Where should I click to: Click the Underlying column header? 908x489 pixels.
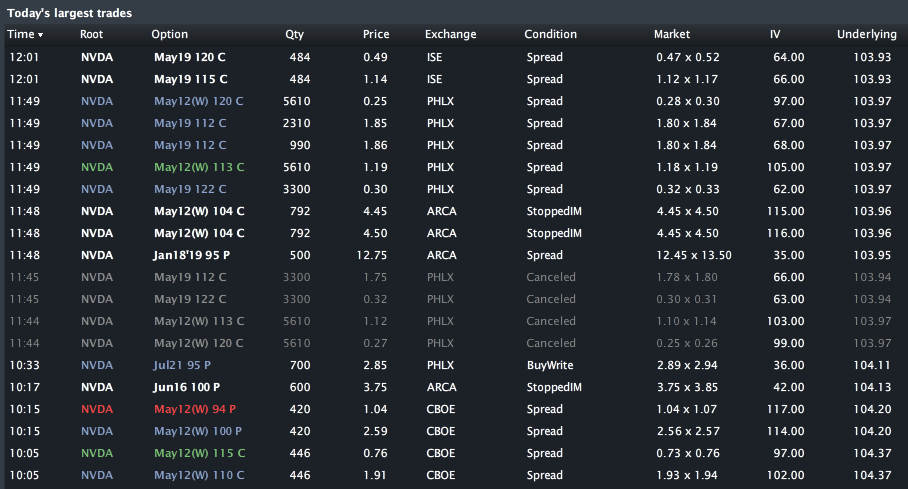(x=866, y=34)
